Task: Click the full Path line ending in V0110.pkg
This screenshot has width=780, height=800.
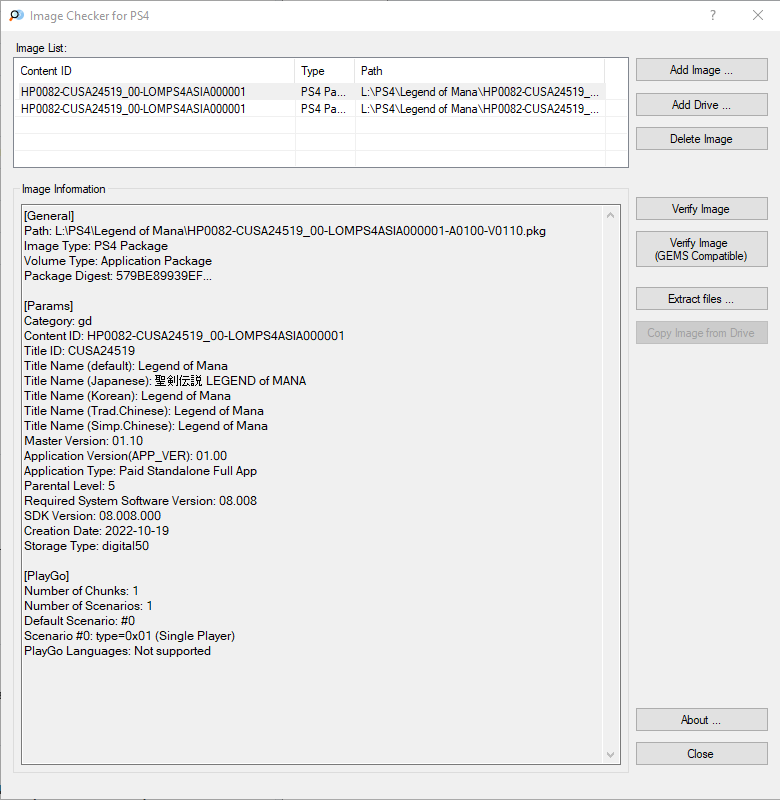Action: click(285, 231)
